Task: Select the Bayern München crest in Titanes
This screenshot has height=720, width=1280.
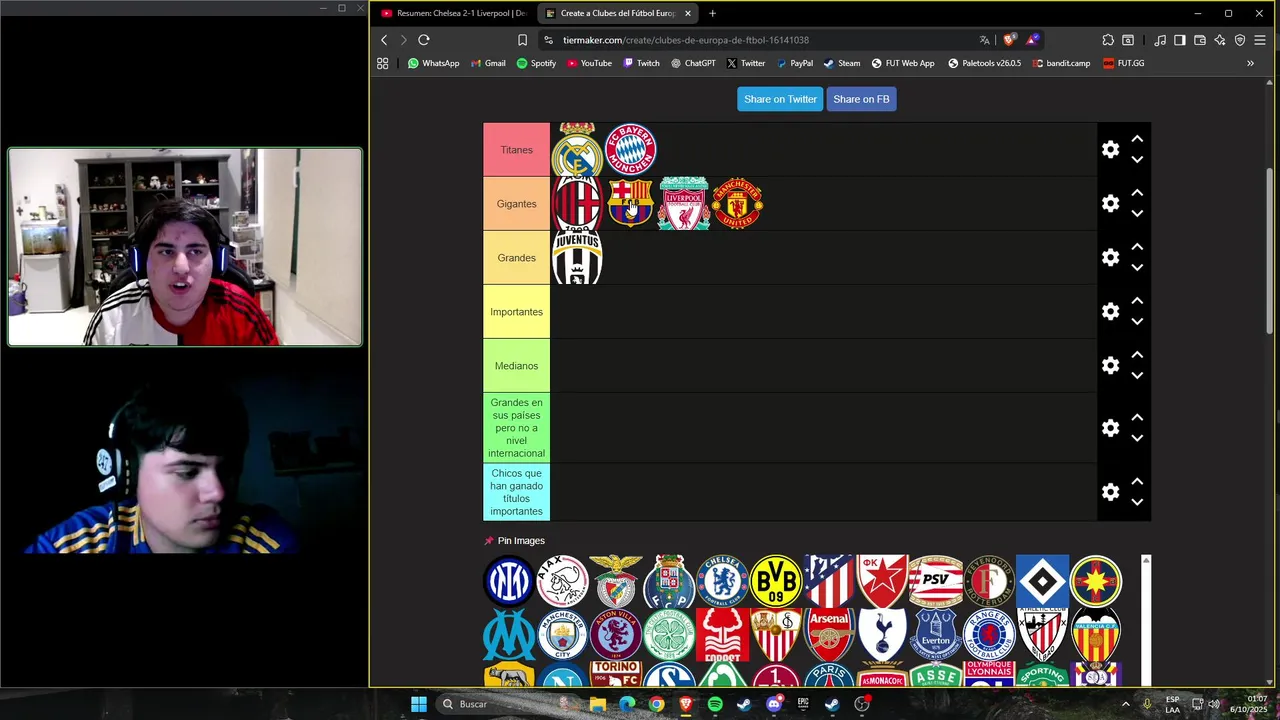Action: pos(631,150)
